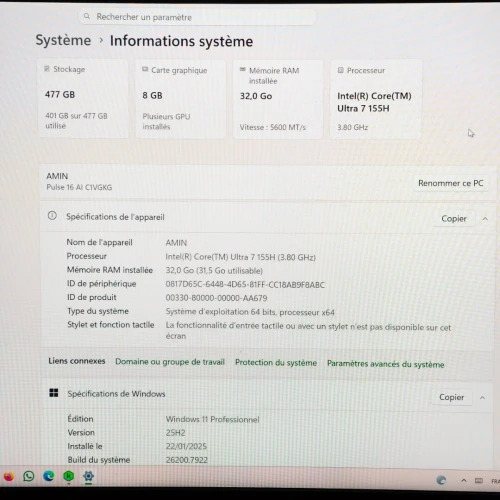Select the build number 26200.7922
The image size is (500, 500).
click(187, 460)
